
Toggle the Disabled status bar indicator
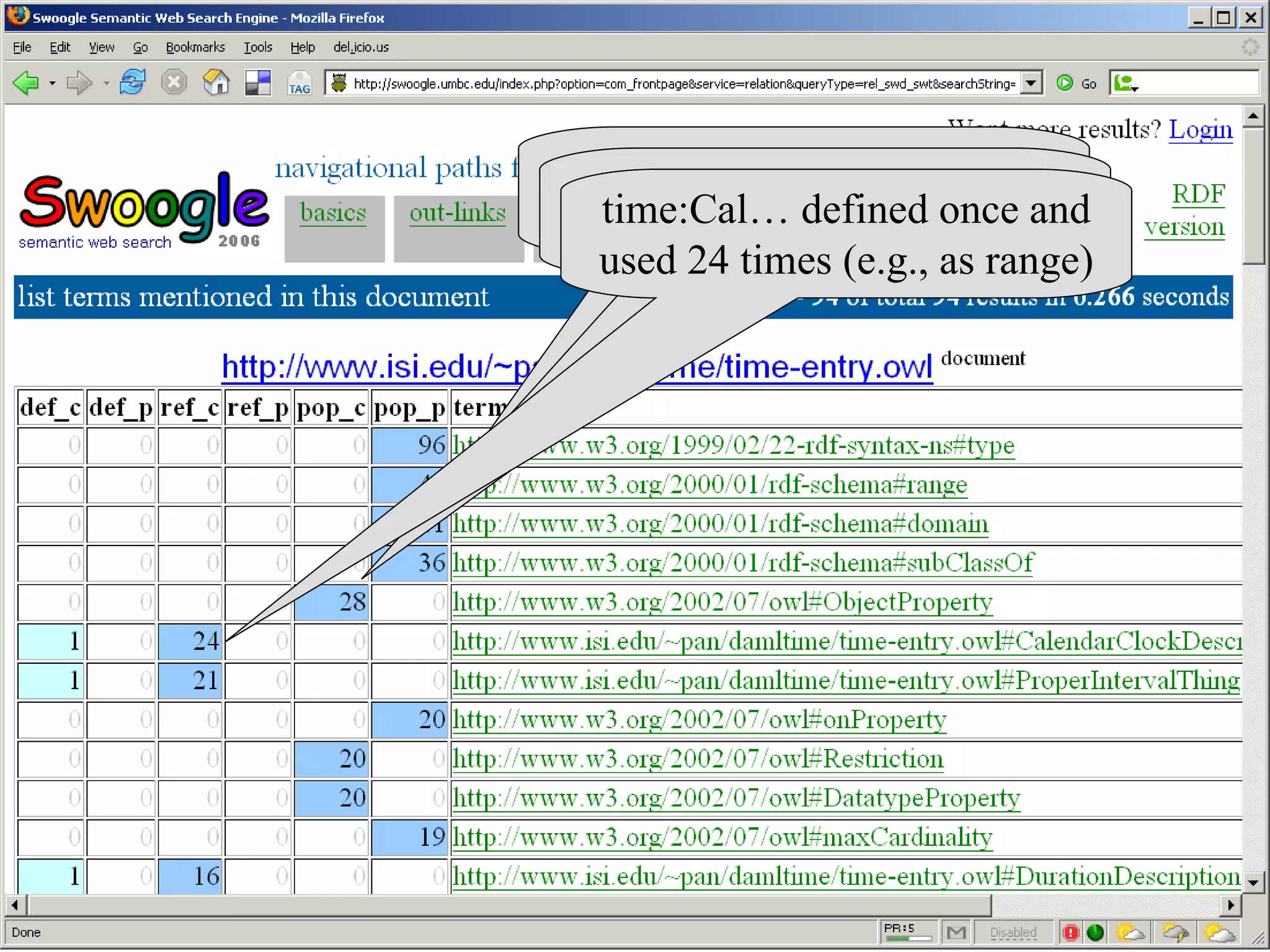point(1013,932)
